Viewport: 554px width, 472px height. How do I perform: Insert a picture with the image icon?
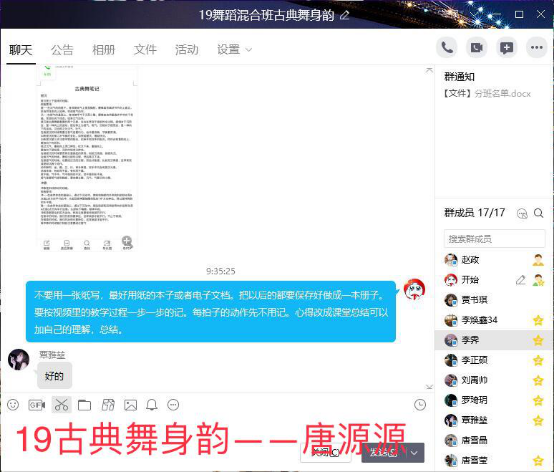pyautogui.click(x=130, y=405)
